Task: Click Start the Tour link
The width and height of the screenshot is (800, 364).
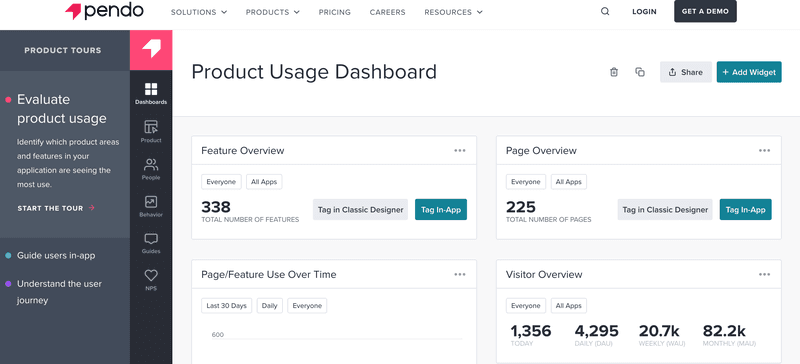Action: pyautogui.click(x=56, y=208)
